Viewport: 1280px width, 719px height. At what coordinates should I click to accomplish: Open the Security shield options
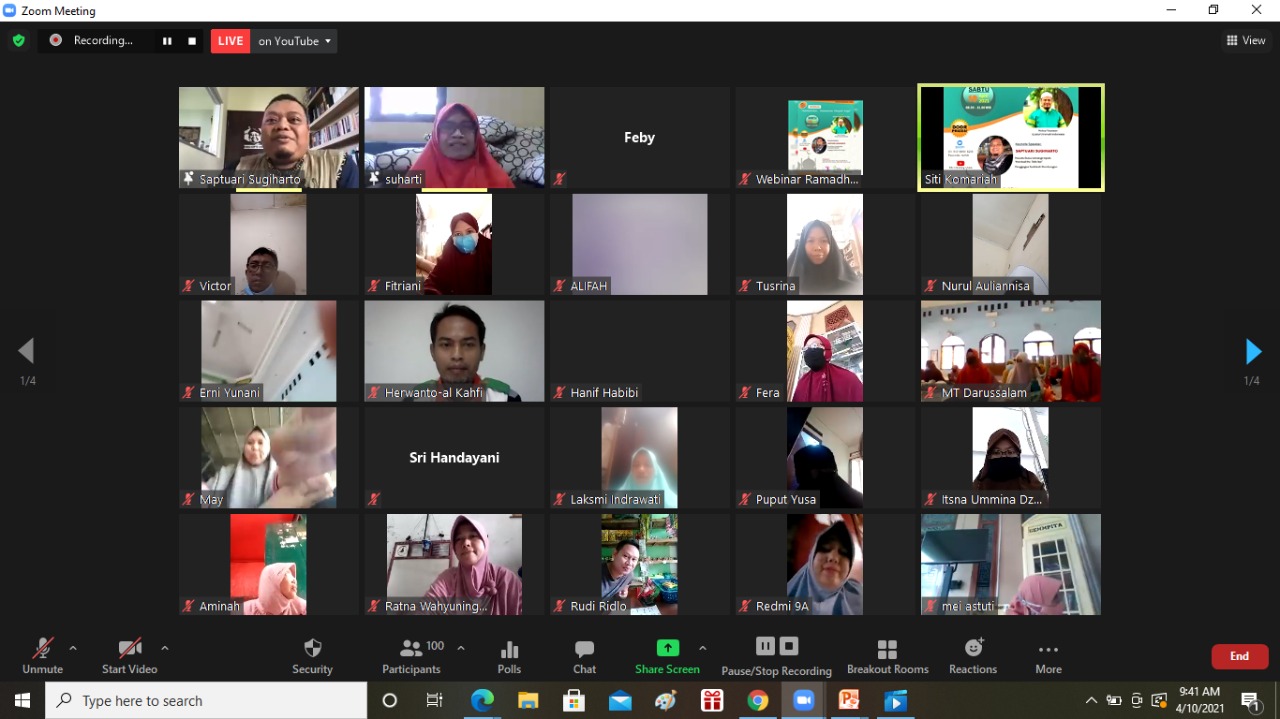pos(312,656)
